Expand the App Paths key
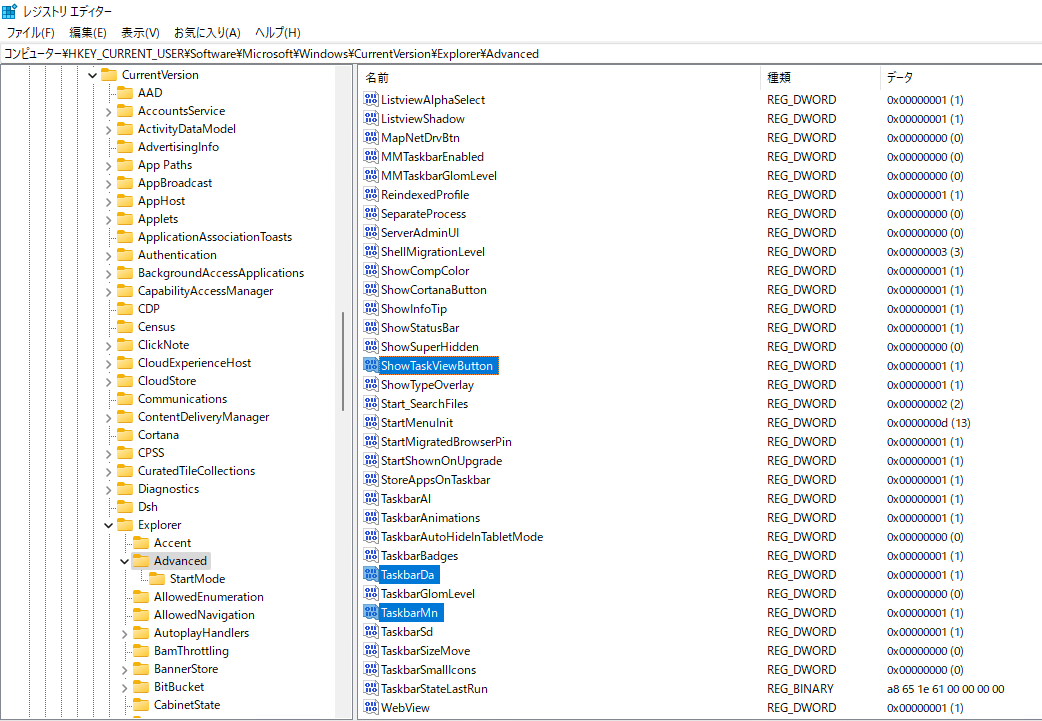The height and width of the screenshot is (721, 1042). (108, 165)
